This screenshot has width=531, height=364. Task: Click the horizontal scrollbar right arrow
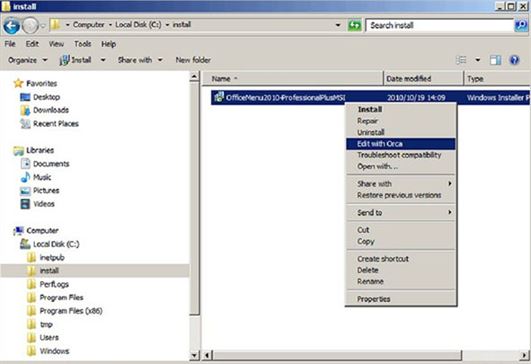coord(525,355)
